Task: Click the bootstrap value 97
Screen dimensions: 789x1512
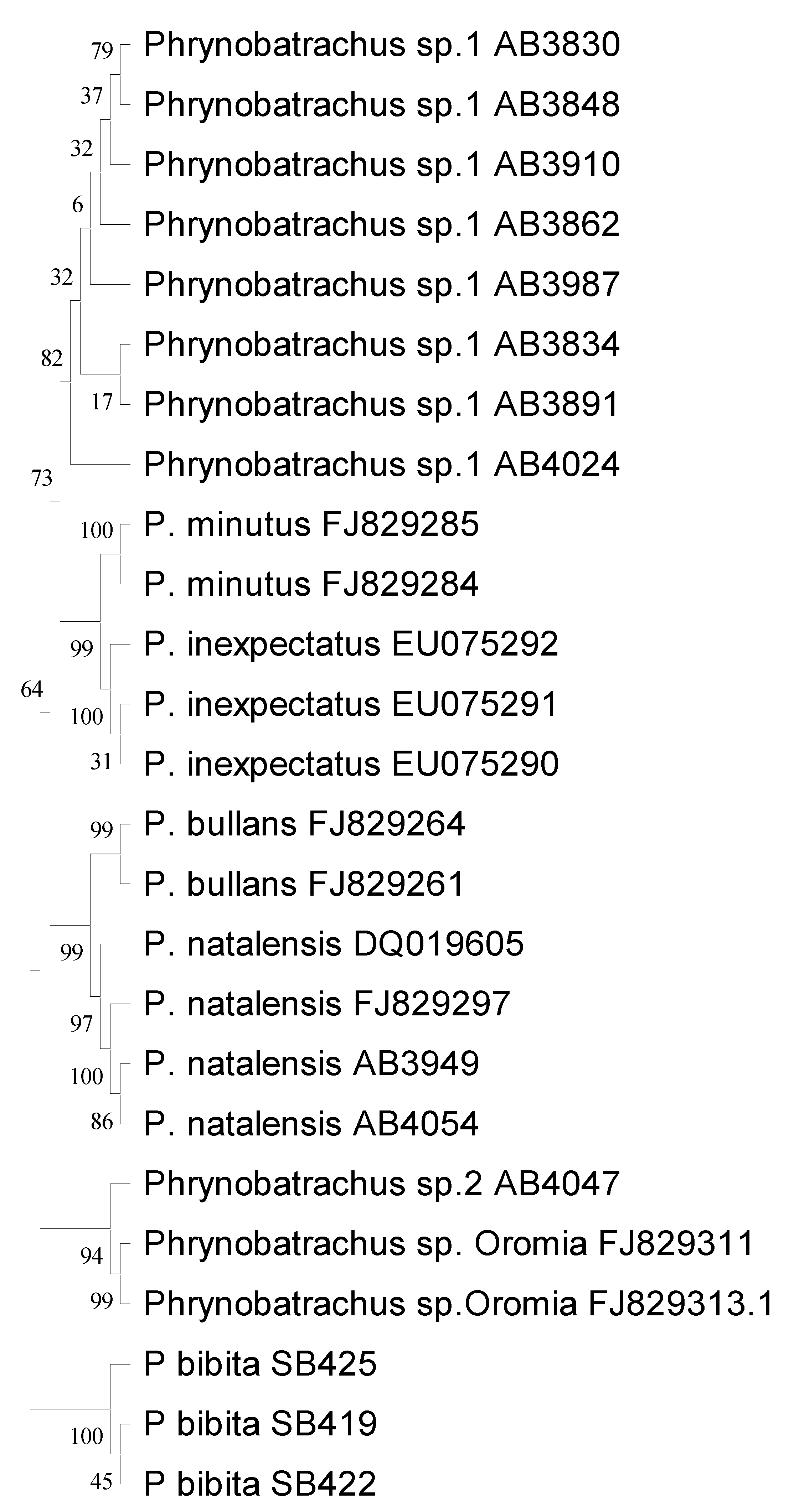Action: tap(82, 1024)
